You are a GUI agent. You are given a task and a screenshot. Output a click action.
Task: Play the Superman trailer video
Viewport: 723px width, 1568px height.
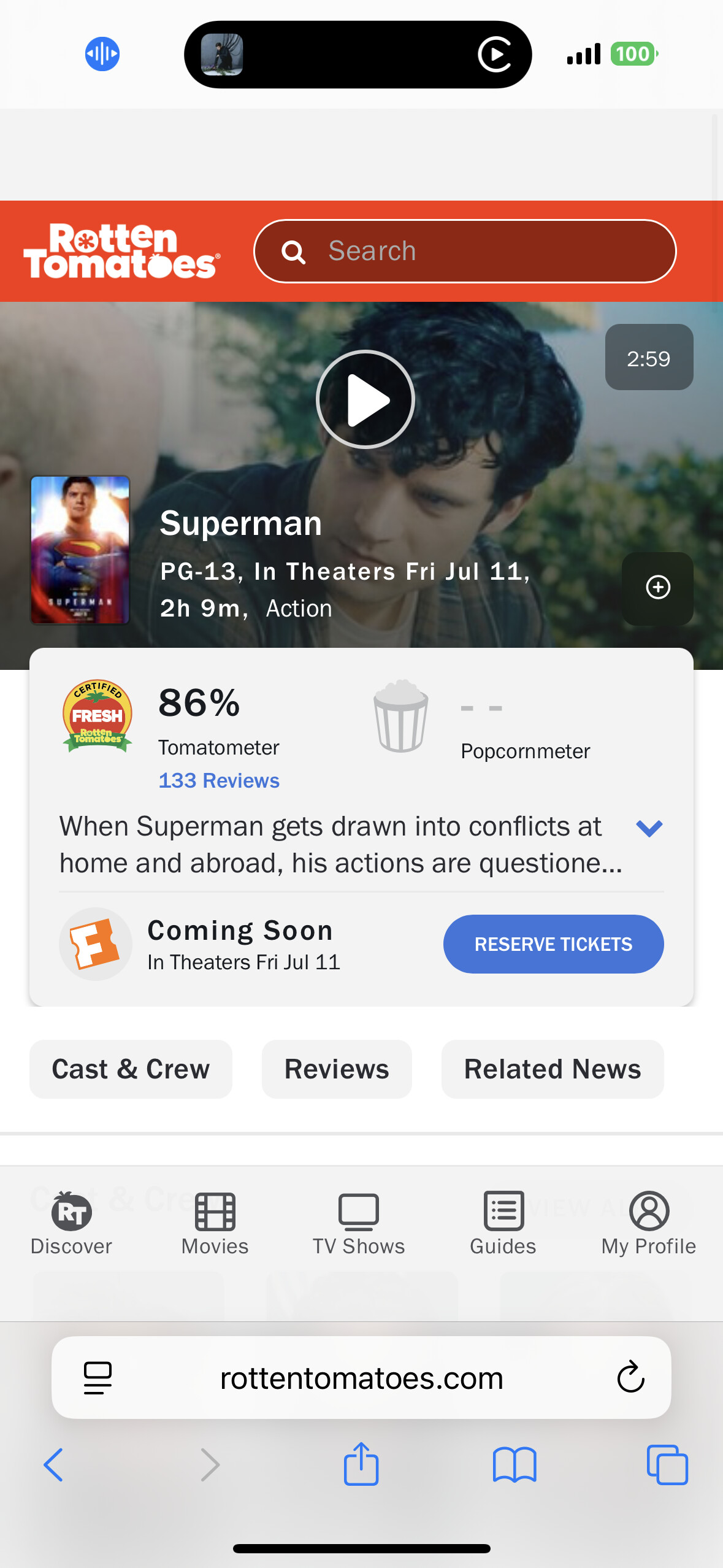(365, 399)
